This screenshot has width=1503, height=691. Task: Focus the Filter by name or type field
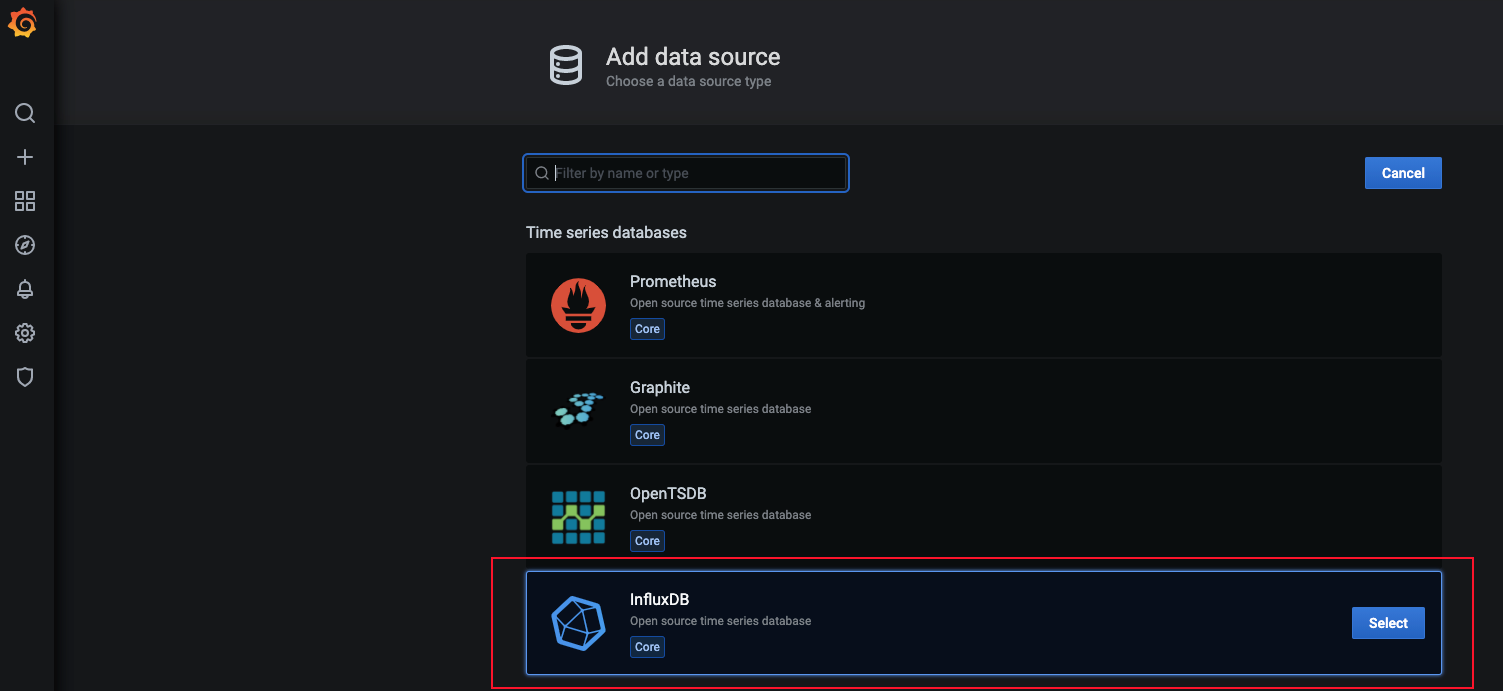coord(686,173)
